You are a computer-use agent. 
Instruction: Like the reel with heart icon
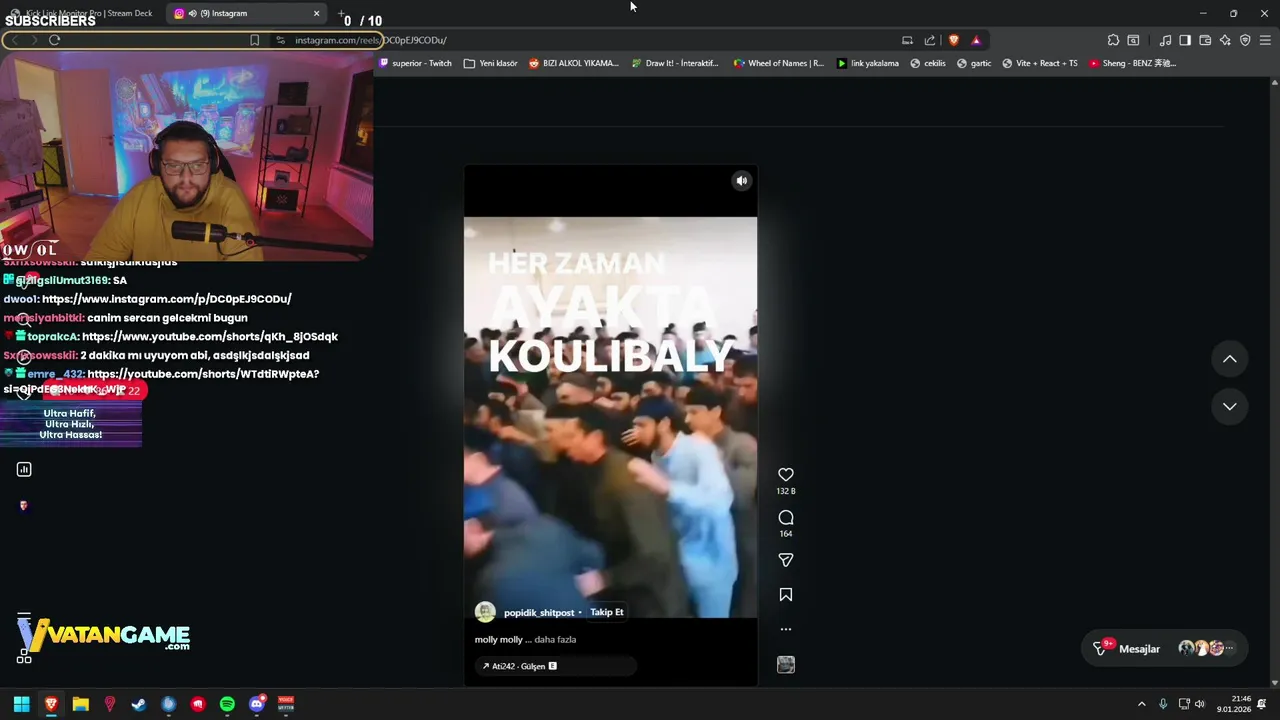click(x=786, y=475)
